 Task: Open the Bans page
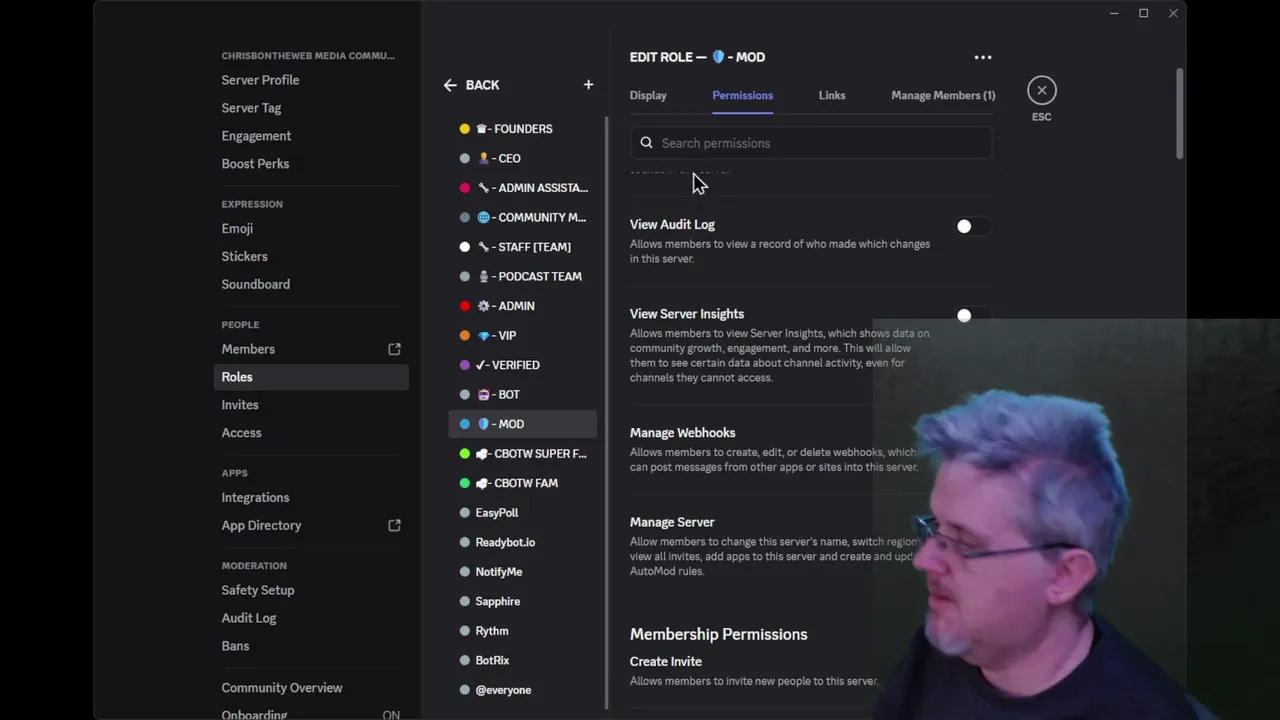311,646
